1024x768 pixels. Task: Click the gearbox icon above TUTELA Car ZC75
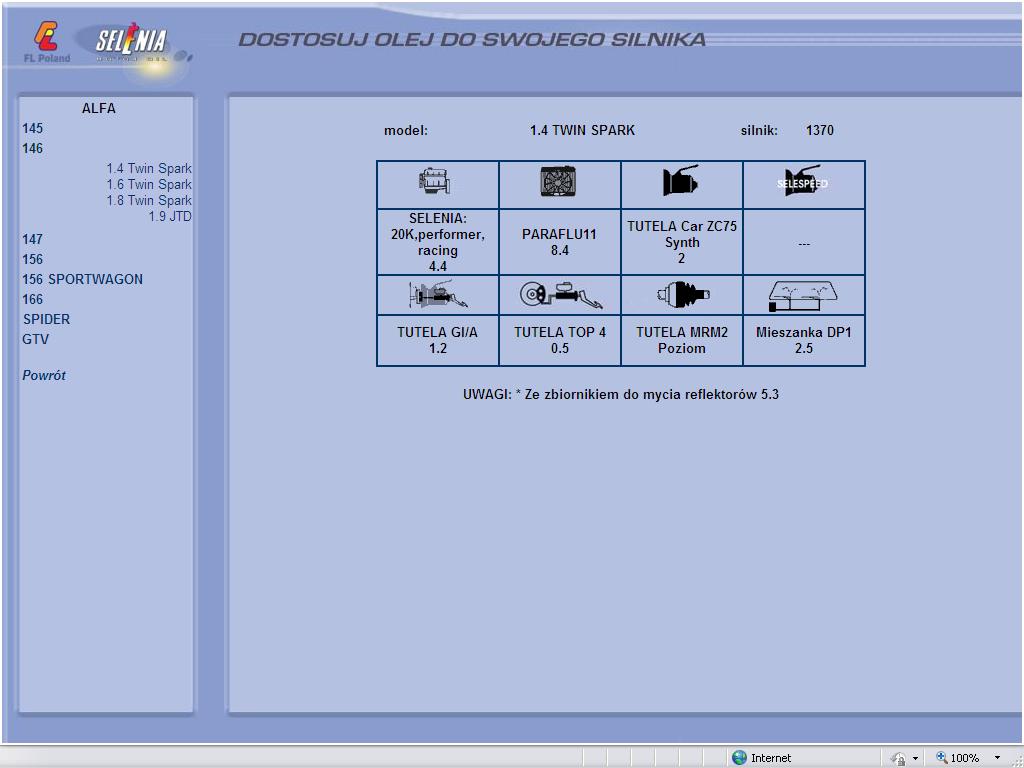coord(681,182)
